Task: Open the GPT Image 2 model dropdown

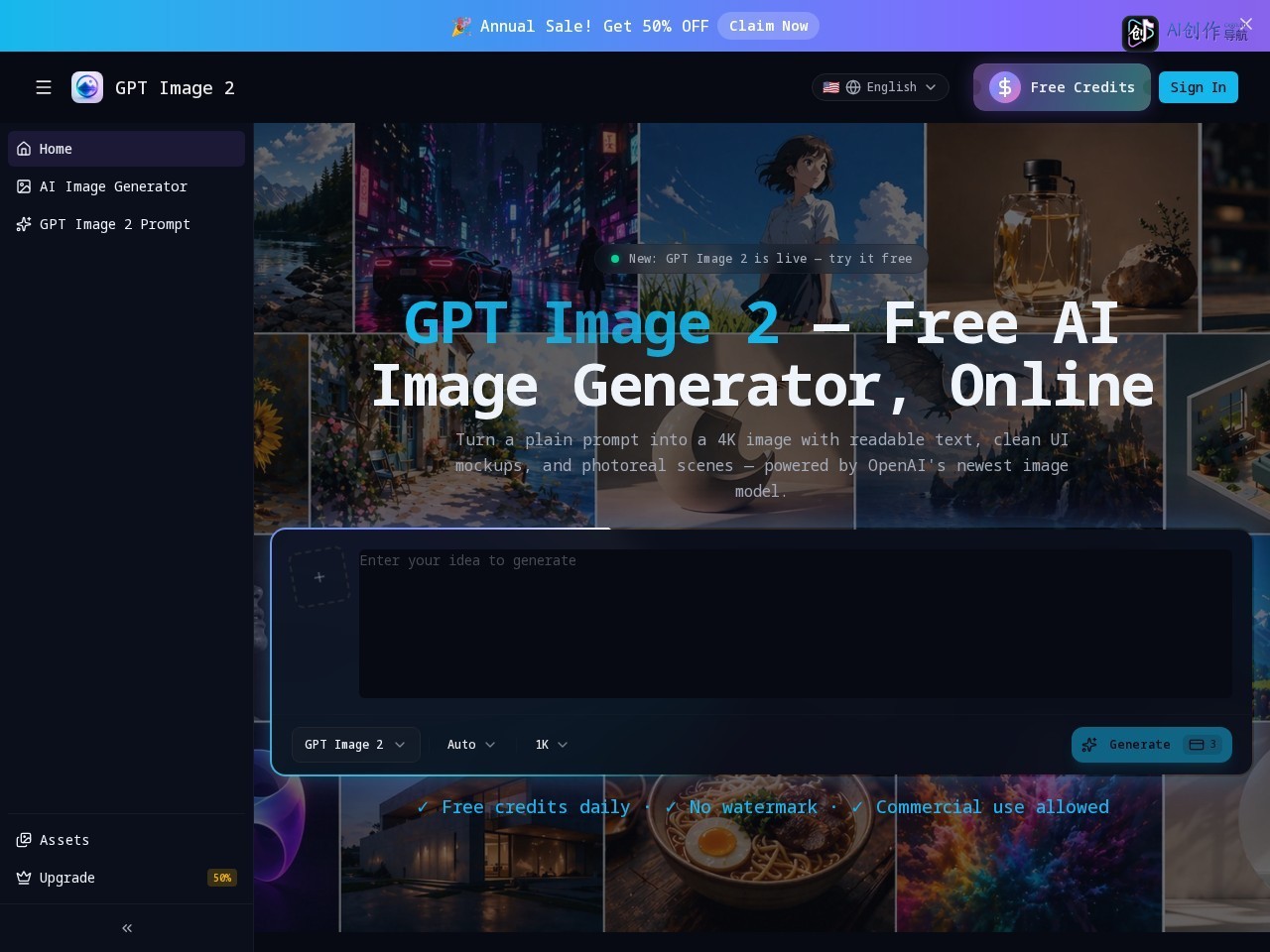Action: (x=355, y=745)
